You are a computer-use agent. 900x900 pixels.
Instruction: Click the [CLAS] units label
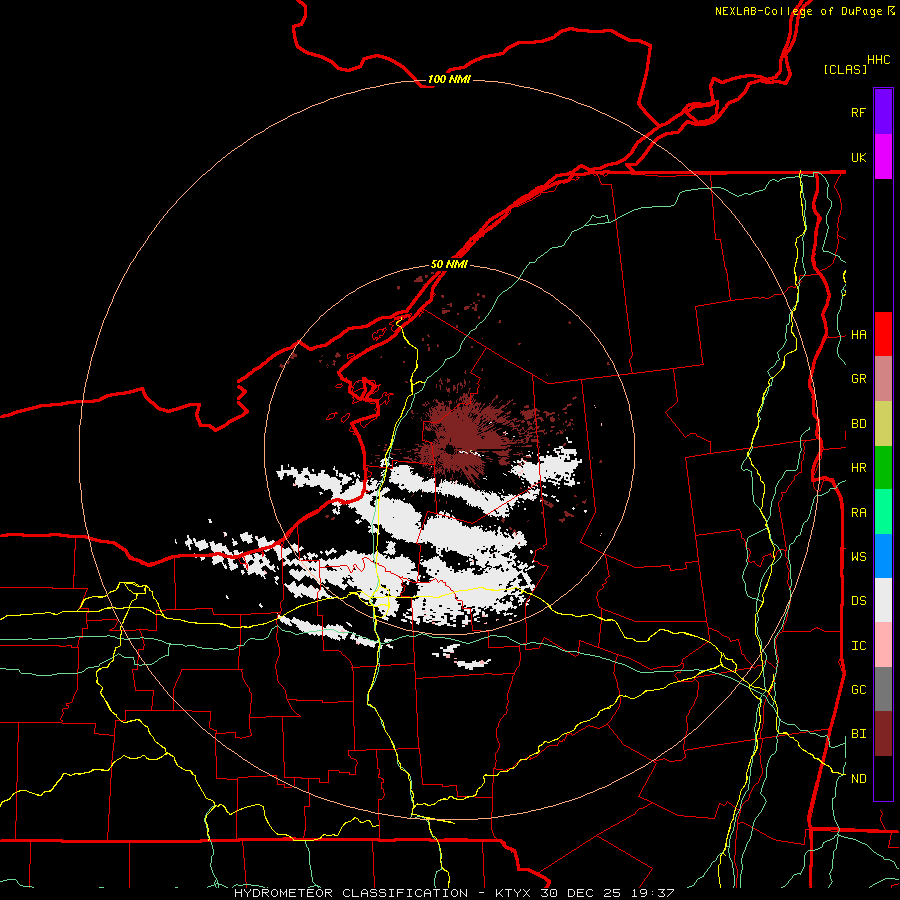[x=845, y=69]
